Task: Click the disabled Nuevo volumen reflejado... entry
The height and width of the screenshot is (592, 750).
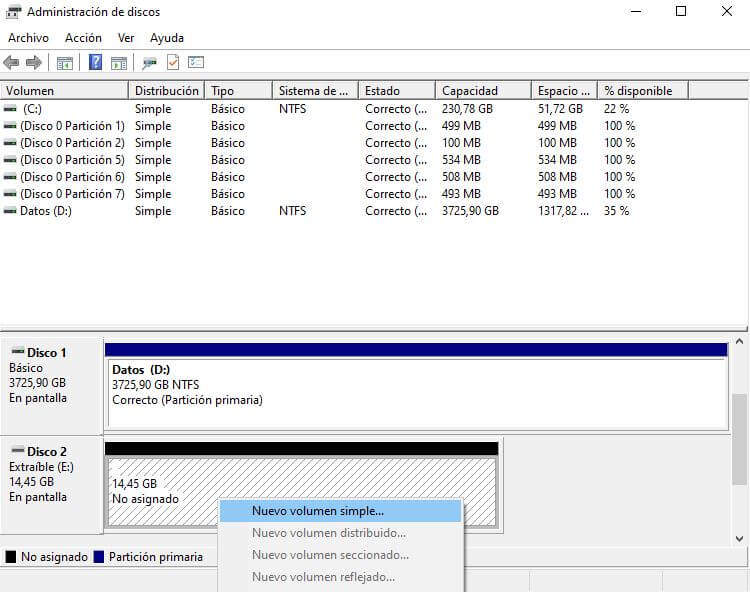Action: tap(341, 577)
